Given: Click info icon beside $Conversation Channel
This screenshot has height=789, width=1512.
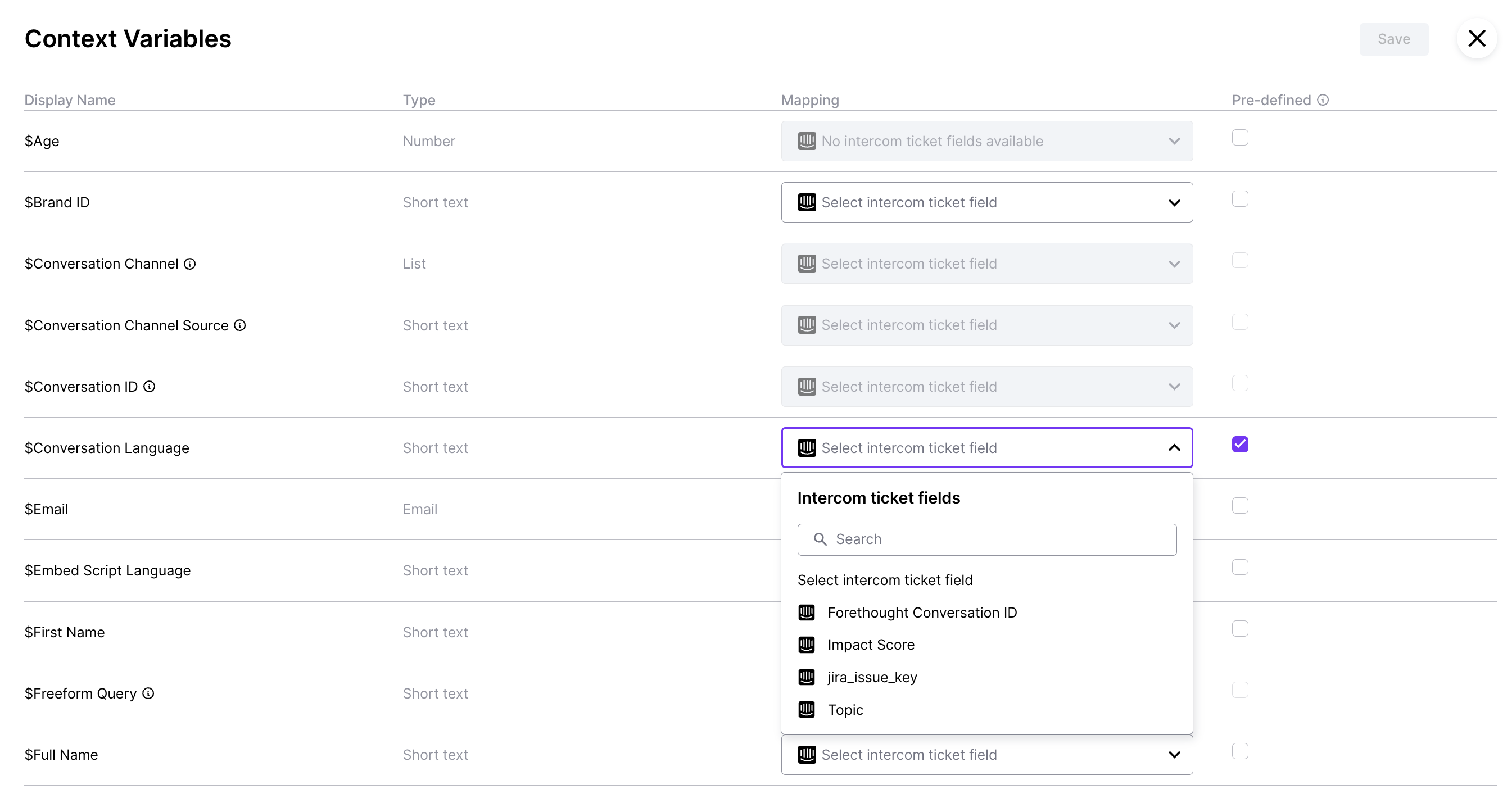Looking at the screenshot, I should 189,264.
